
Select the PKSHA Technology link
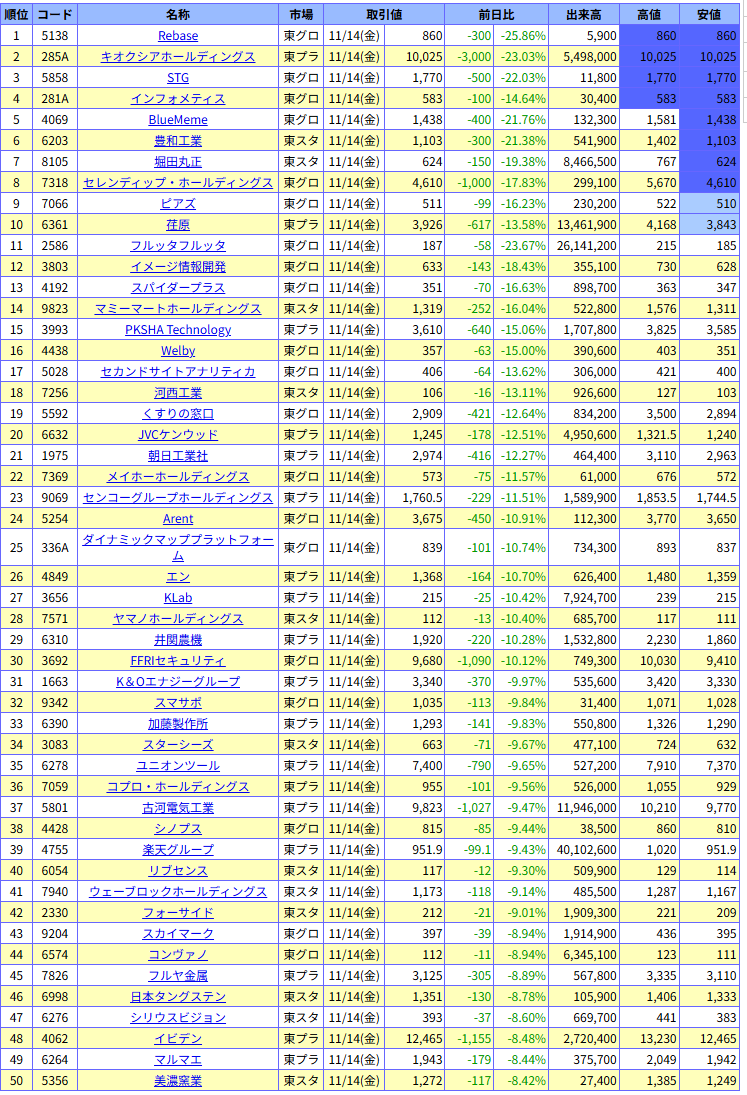(x=178, y=330)
